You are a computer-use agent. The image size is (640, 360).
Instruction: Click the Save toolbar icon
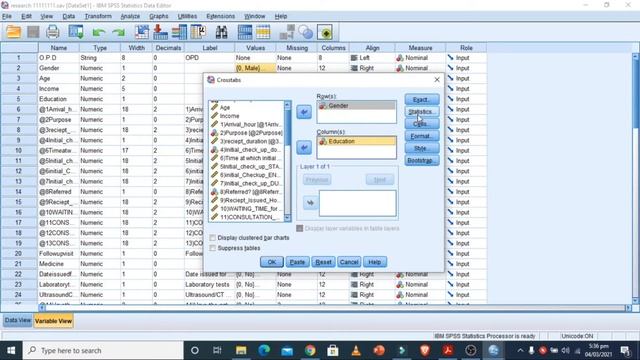coord(33,32)
